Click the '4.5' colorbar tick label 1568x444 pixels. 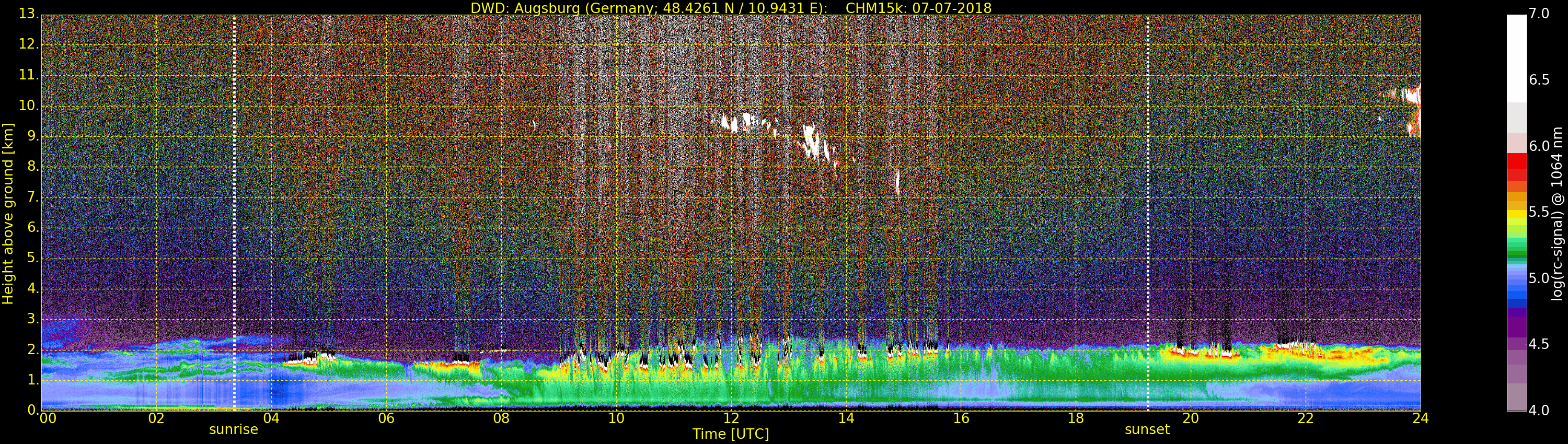tap(1539, 344)
